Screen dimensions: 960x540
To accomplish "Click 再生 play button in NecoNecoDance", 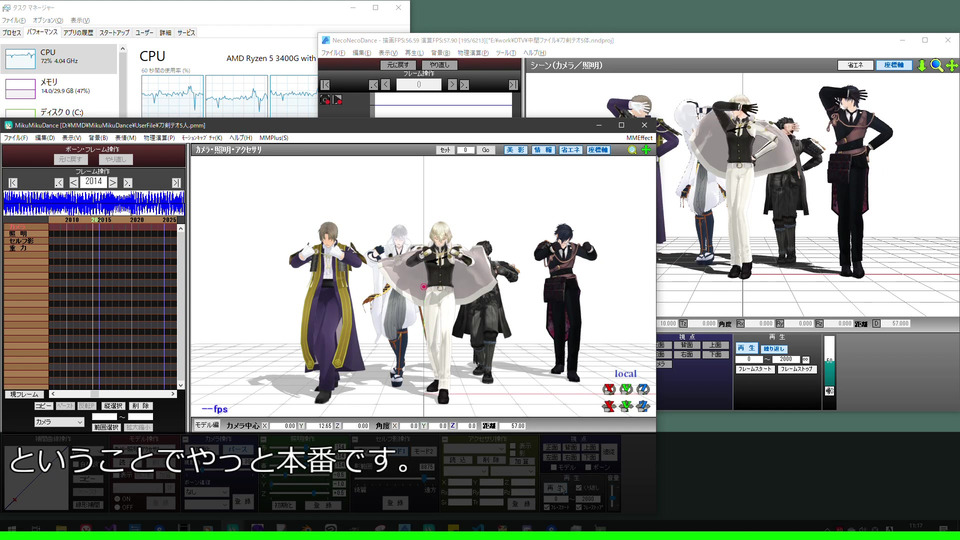I will [x=746, y=348].
